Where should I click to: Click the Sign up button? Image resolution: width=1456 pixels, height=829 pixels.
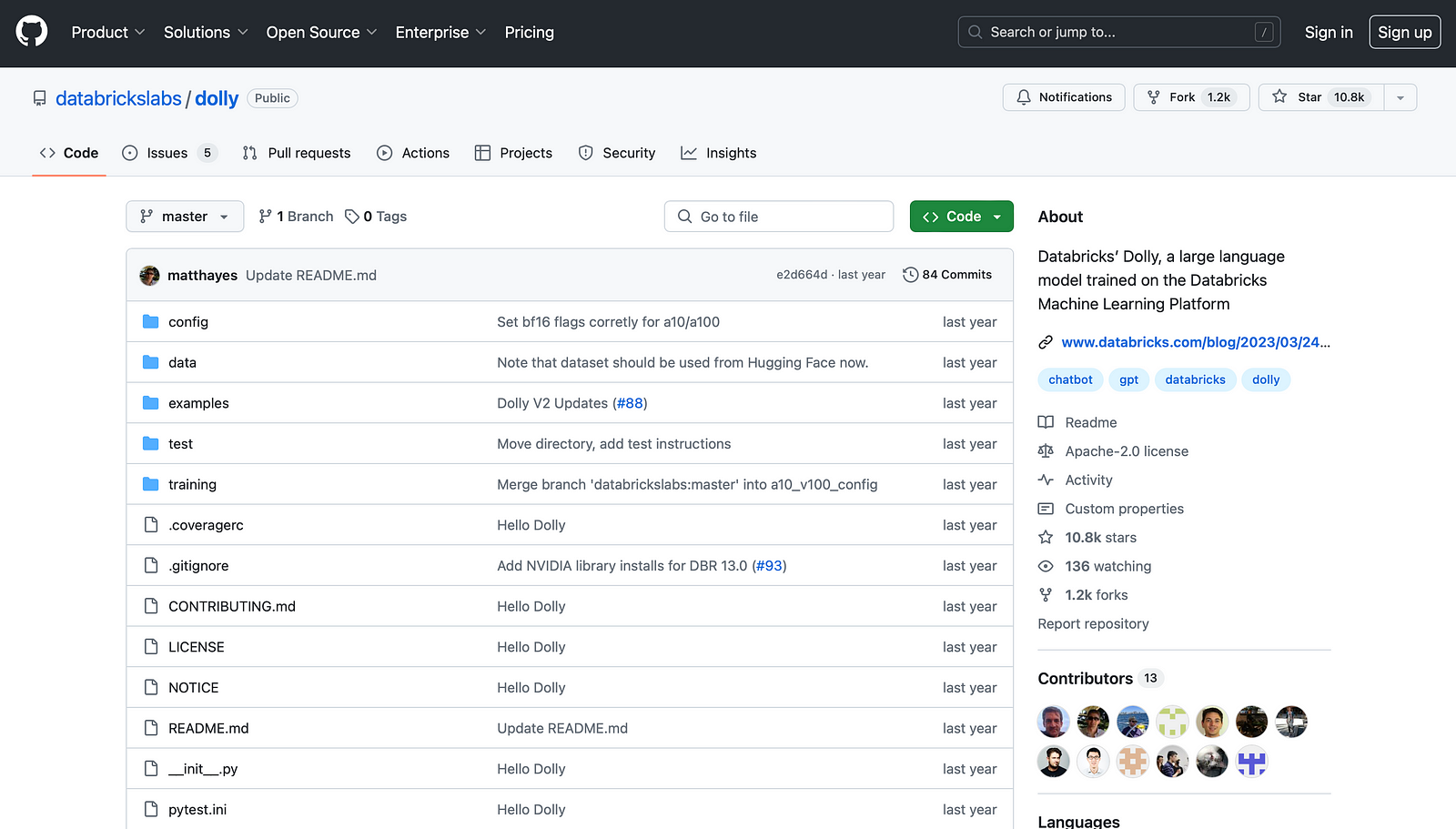coord(1404,33)
